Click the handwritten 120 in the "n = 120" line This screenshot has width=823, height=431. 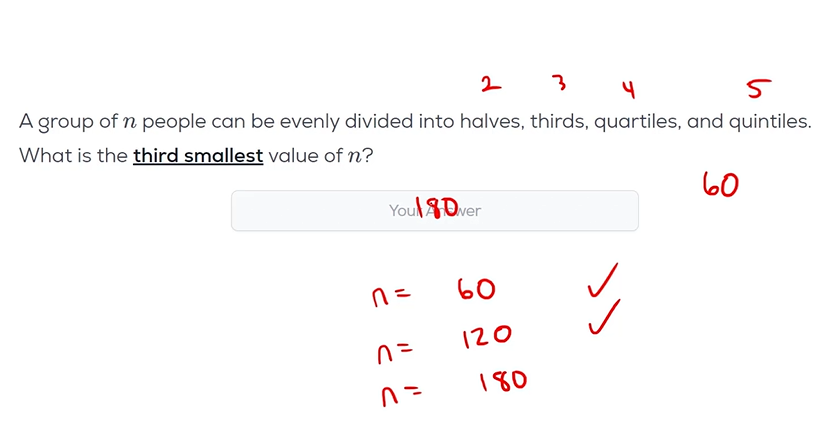pos(487,336)
